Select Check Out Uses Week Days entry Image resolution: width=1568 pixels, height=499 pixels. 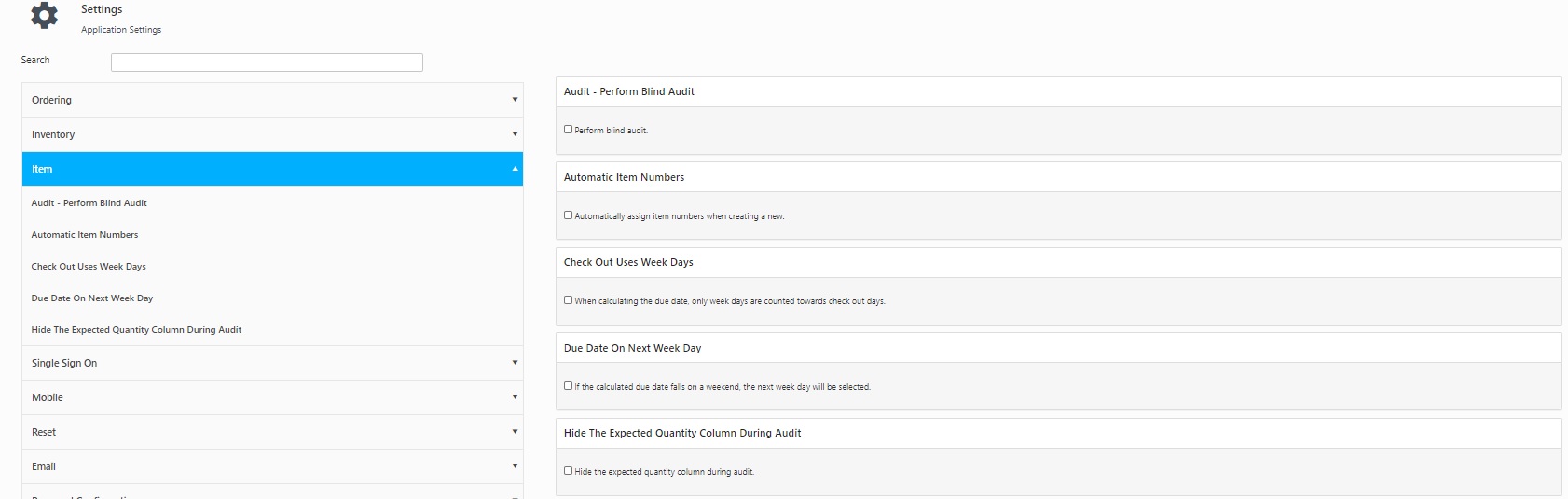tap(89, 267)
